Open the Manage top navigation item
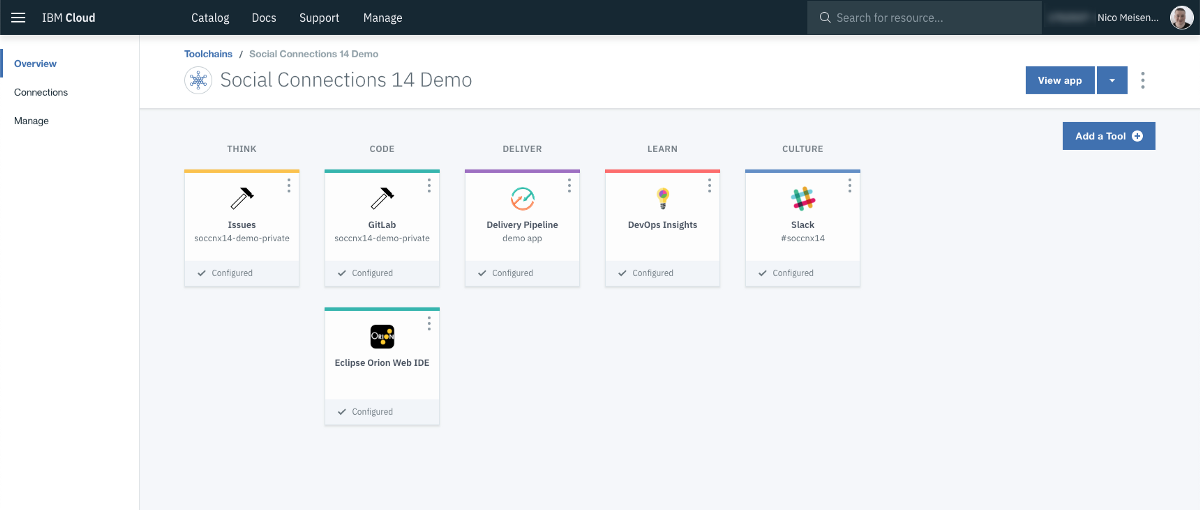This screenshot has height=510, width=1200. click(x=383, y=17)
